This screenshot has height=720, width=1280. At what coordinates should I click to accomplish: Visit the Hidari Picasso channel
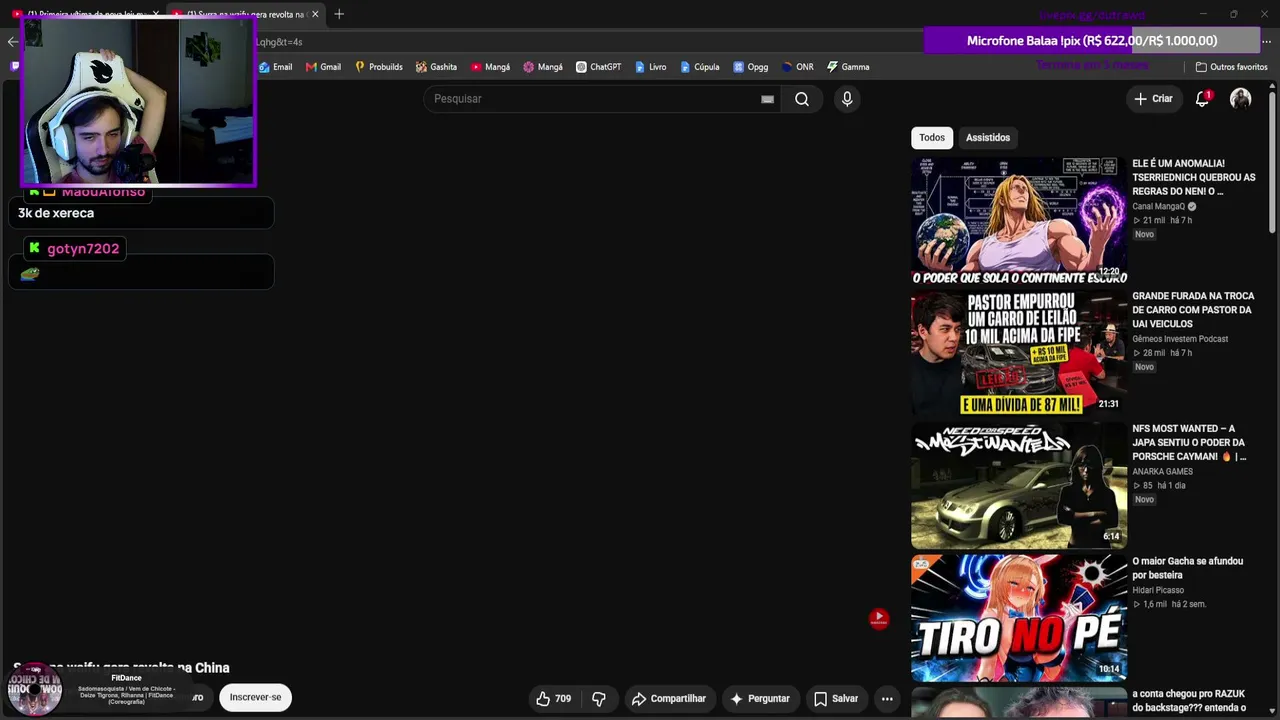(x=1158, y=590)
